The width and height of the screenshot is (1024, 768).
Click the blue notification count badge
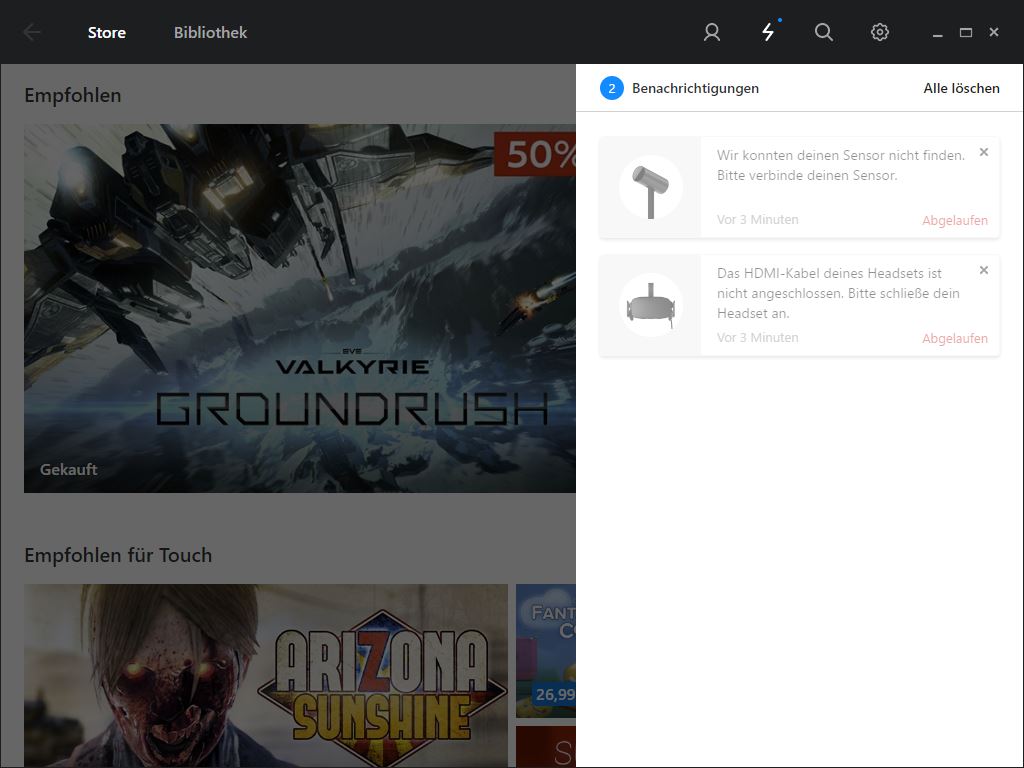point(611,88)
